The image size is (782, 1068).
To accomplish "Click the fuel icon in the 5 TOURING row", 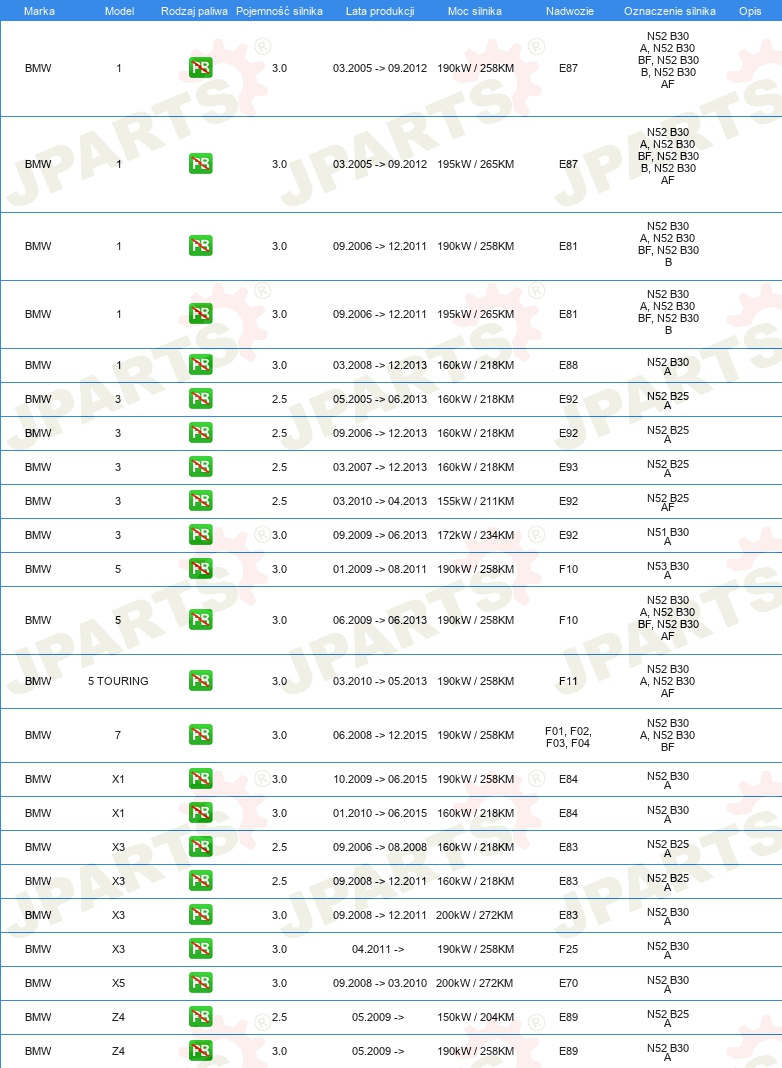I will pyautogui.click(x=200, y=681).
